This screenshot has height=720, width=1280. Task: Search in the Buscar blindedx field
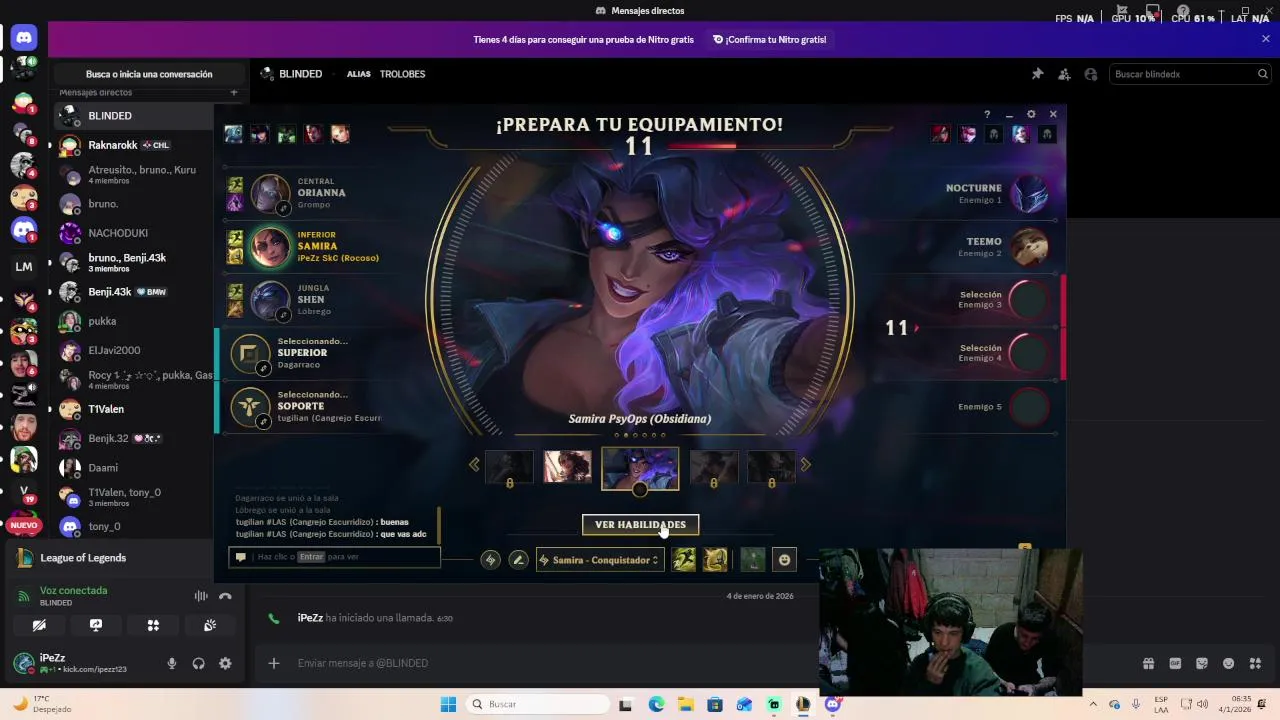(1189, 74)
